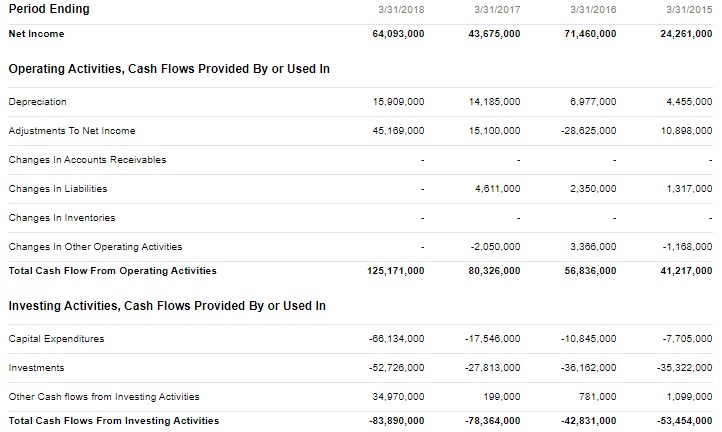Image resolution: width=722 pixels, height=432 pixels.
Task: Select the Depreciation row label
Action: [x=37, y=102]
